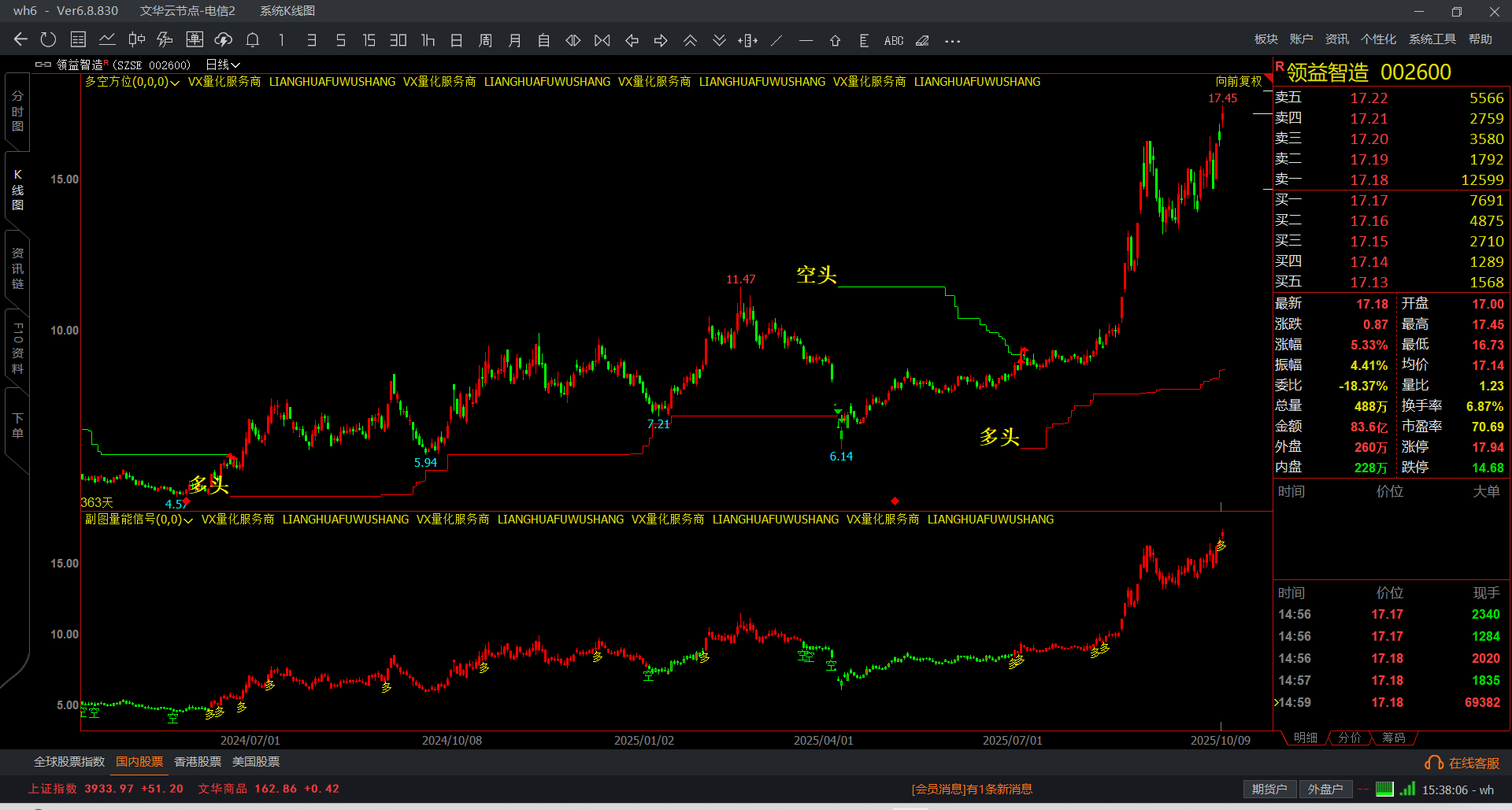
Task: Click the refresh icon in toolbar
Action: pyautogui.click(x=48, y=40)
